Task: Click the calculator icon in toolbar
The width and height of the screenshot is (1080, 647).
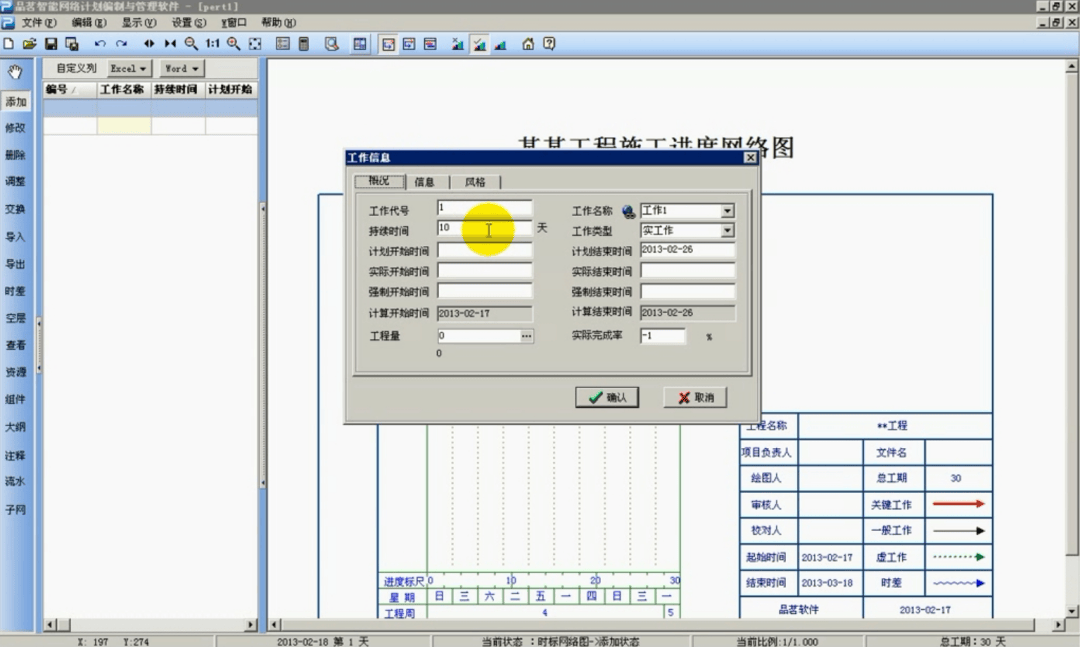Action: [304, 44]
